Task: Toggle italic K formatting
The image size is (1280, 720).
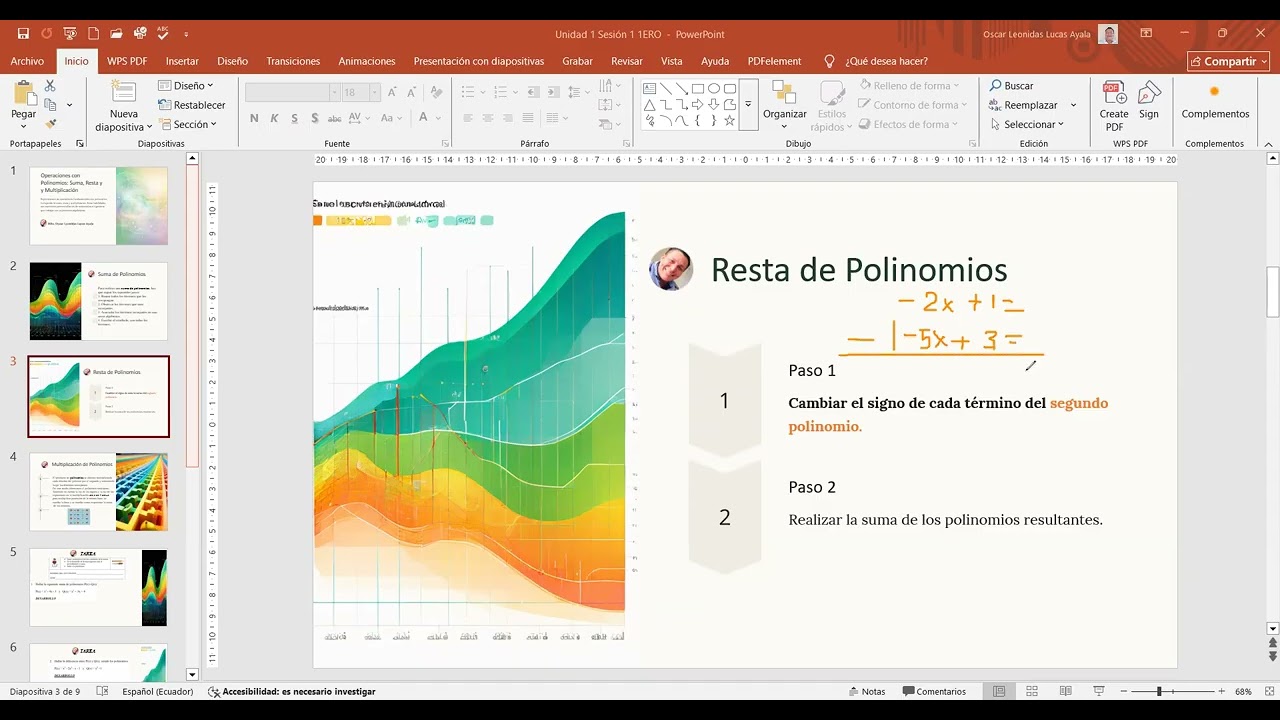Action: pos(274,118)
